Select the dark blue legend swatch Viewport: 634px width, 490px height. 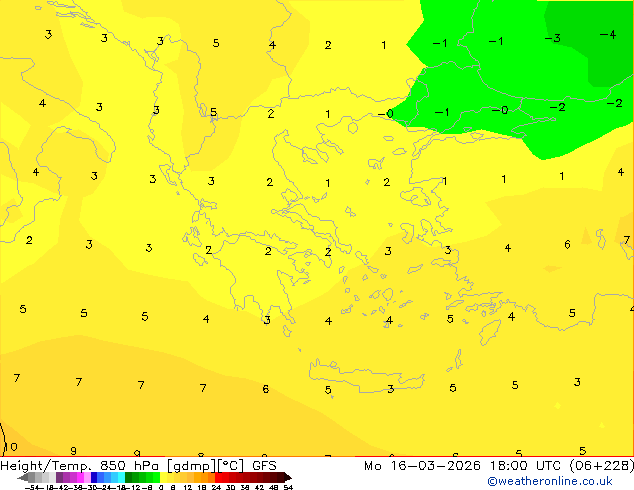coord(94,478)
